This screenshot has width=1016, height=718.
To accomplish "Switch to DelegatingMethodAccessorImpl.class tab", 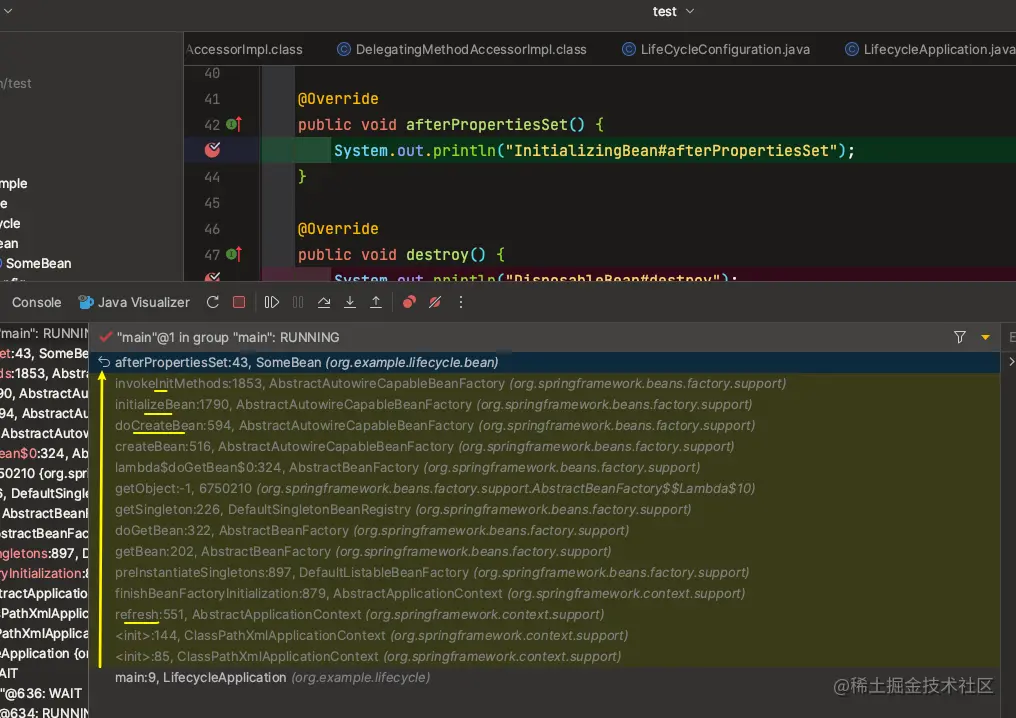I will (462, 49).
